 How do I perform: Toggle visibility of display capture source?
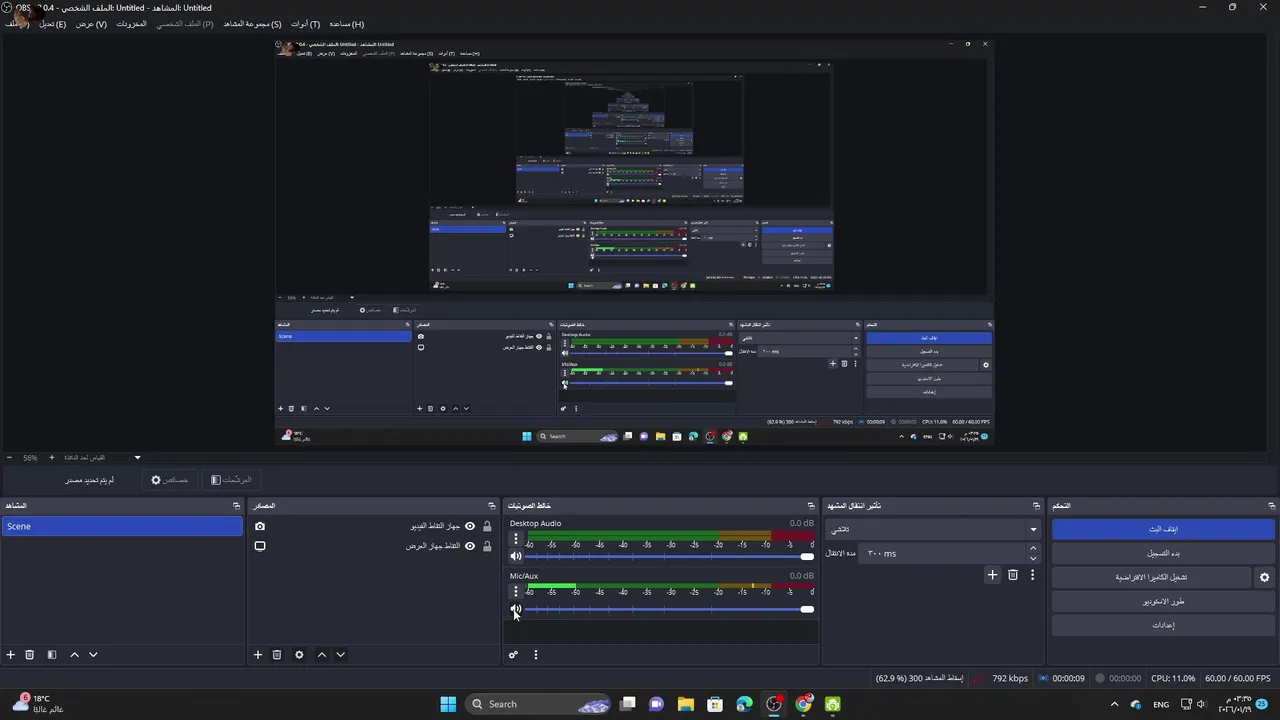[470, 546]
